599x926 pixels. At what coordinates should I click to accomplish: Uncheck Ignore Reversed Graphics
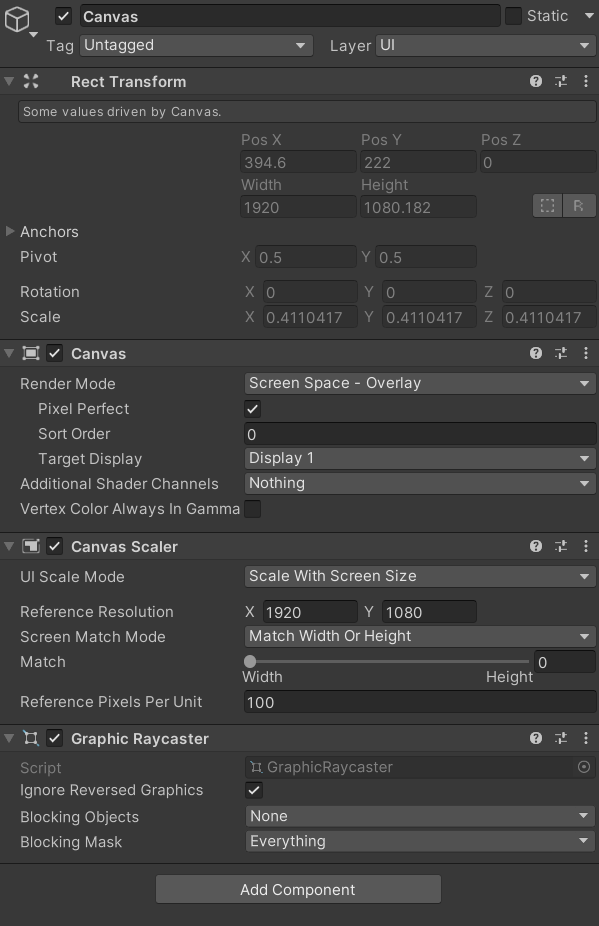(x=254, y=790)
